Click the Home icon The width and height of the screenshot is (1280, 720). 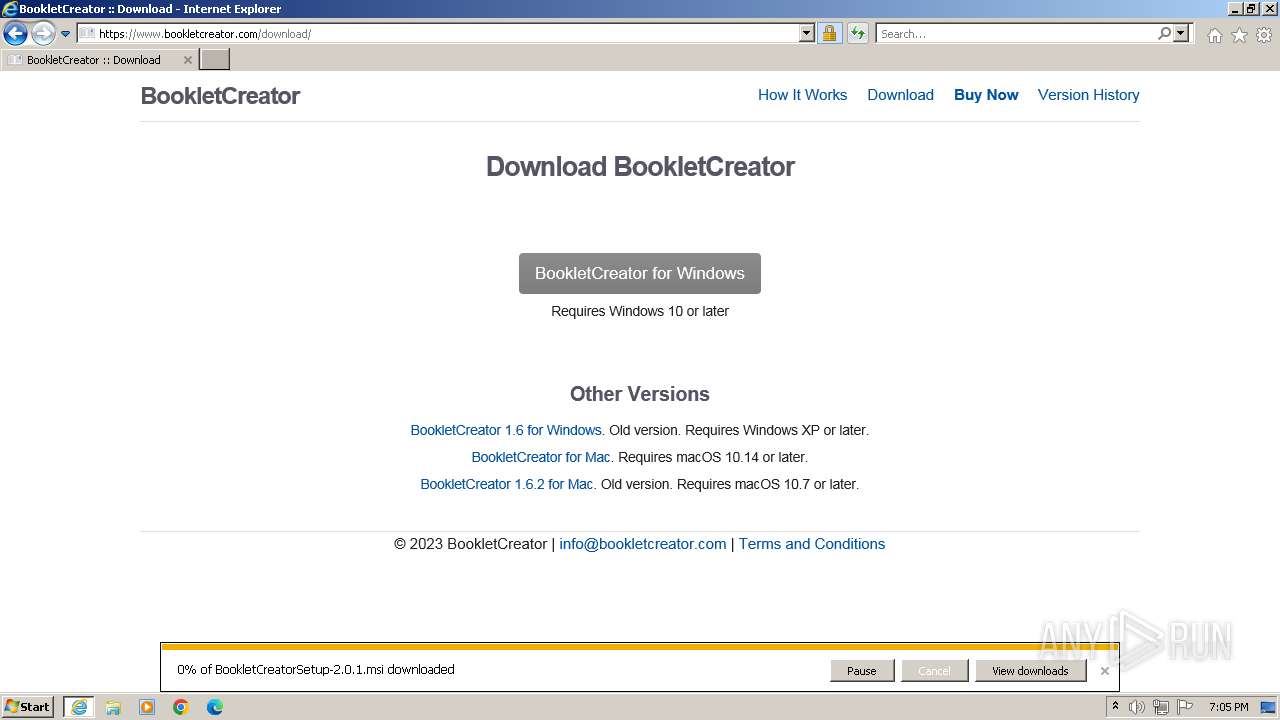[1214, 35]
